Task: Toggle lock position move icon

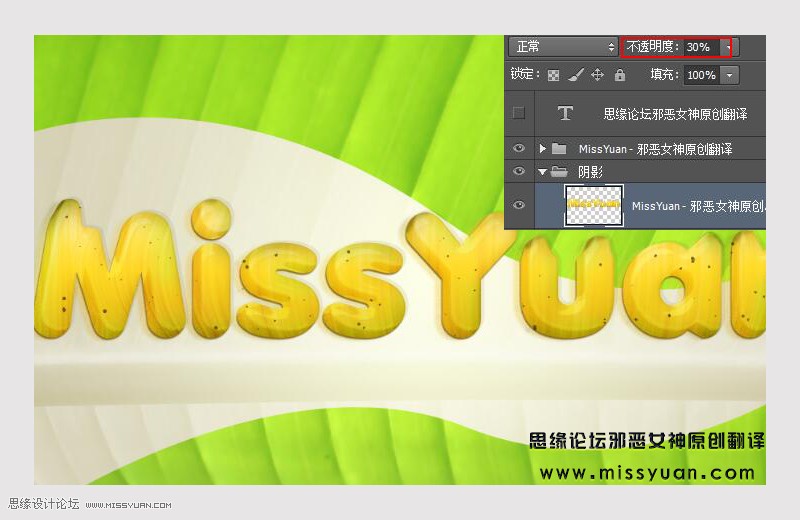Action: [x=597, y=75]
